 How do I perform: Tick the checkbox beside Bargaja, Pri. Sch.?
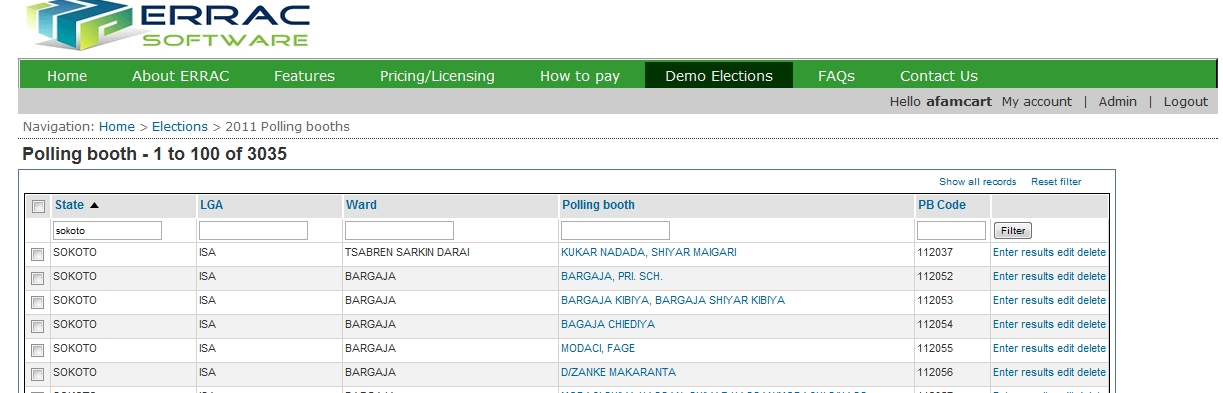pos(39,278)
